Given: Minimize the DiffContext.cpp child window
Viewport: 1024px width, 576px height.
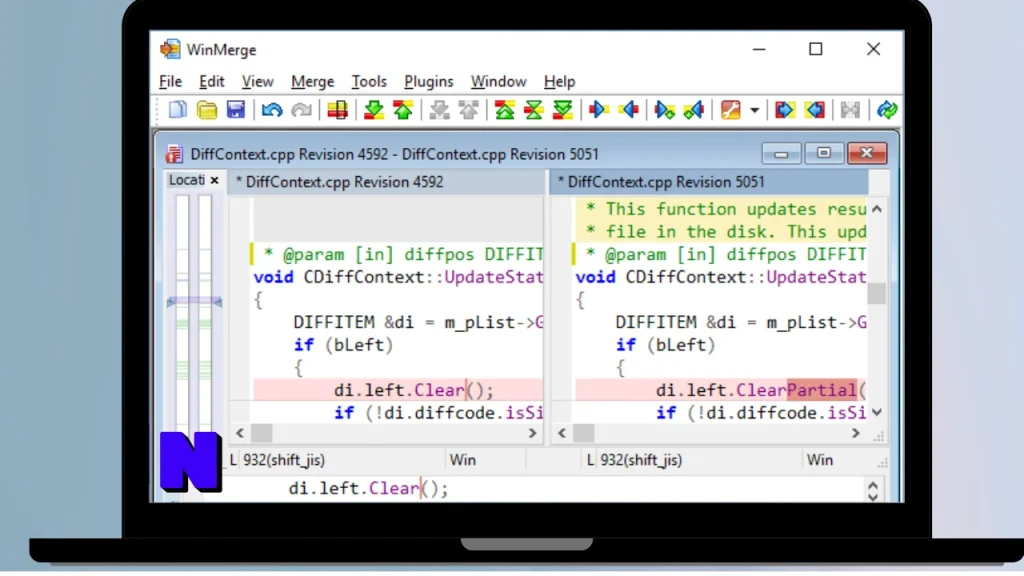Looking at the screenshot, I should [x=781, y=153].
